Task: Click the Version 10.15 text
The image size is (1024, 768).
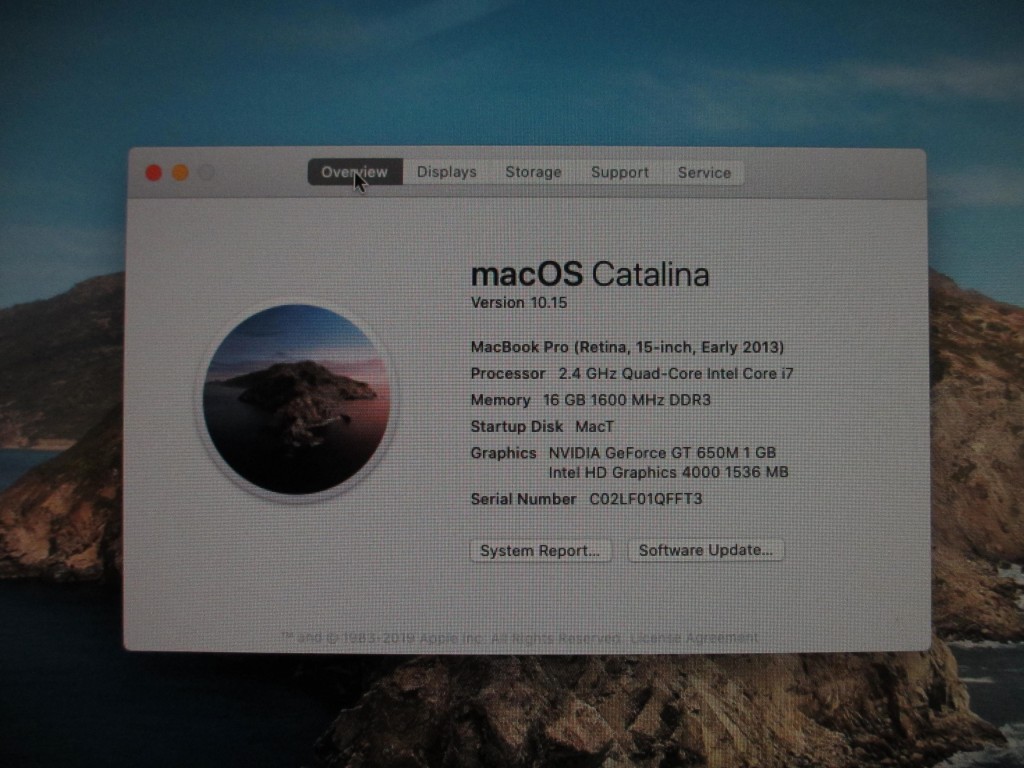Action: [519, 303]
